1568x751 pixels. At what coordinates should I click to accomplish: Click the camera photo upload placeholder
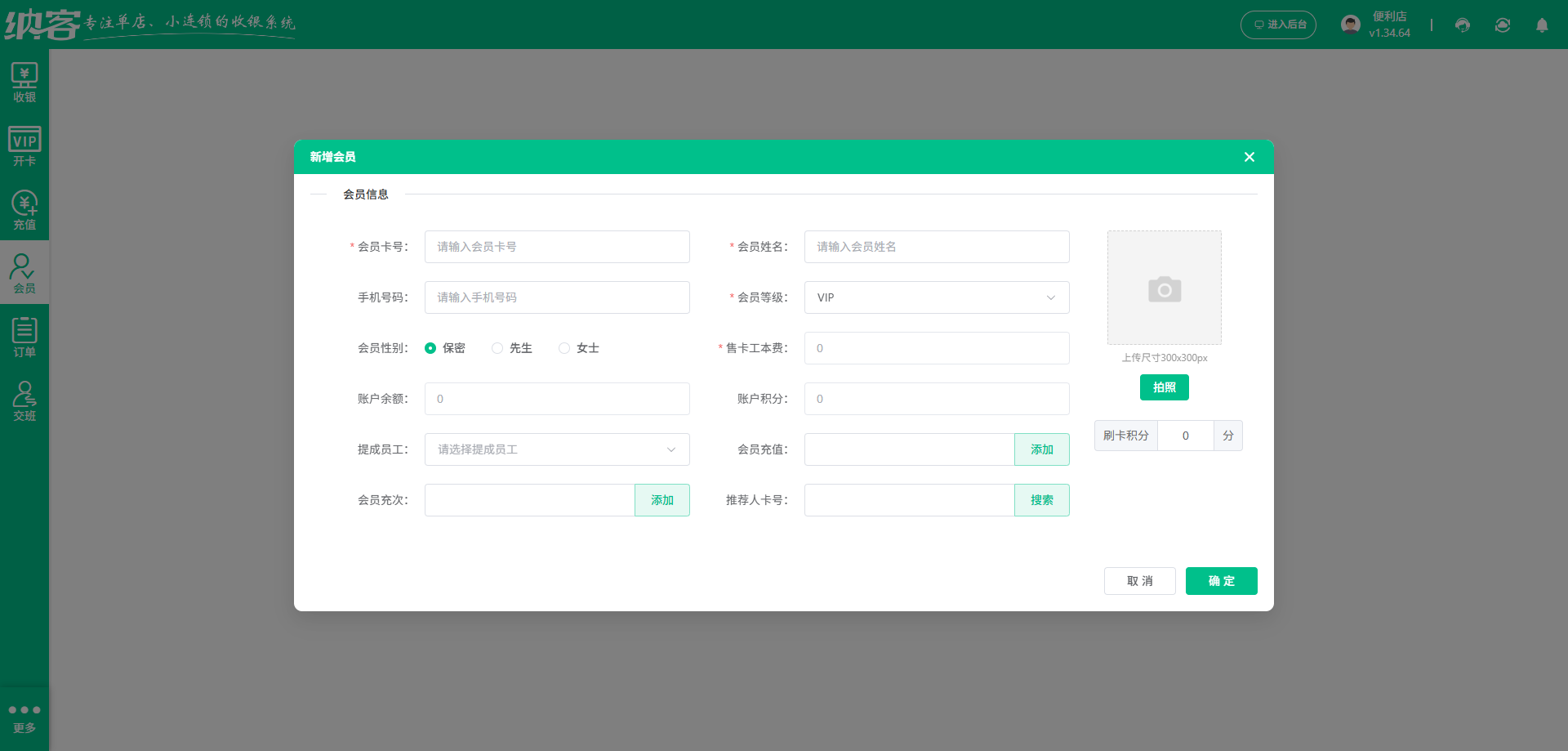pyautogui.click(x=1165, y=288)
